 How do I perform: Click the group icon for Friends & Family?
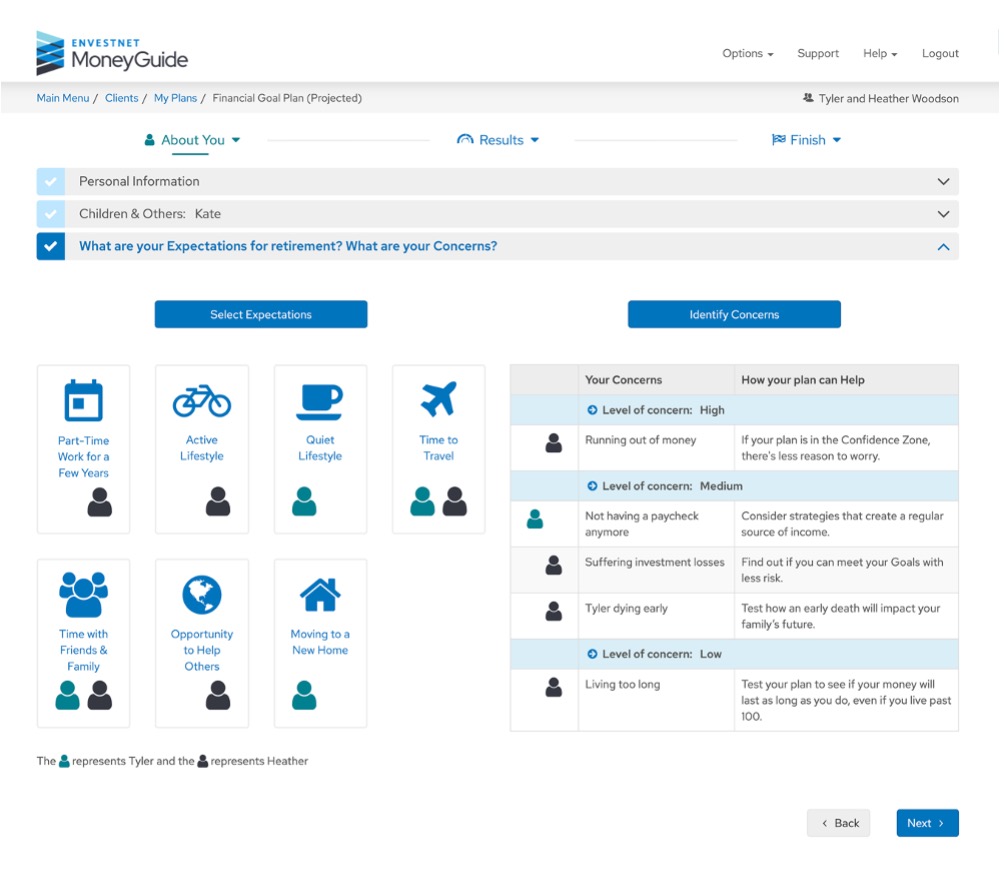click(x=83, y=594)
